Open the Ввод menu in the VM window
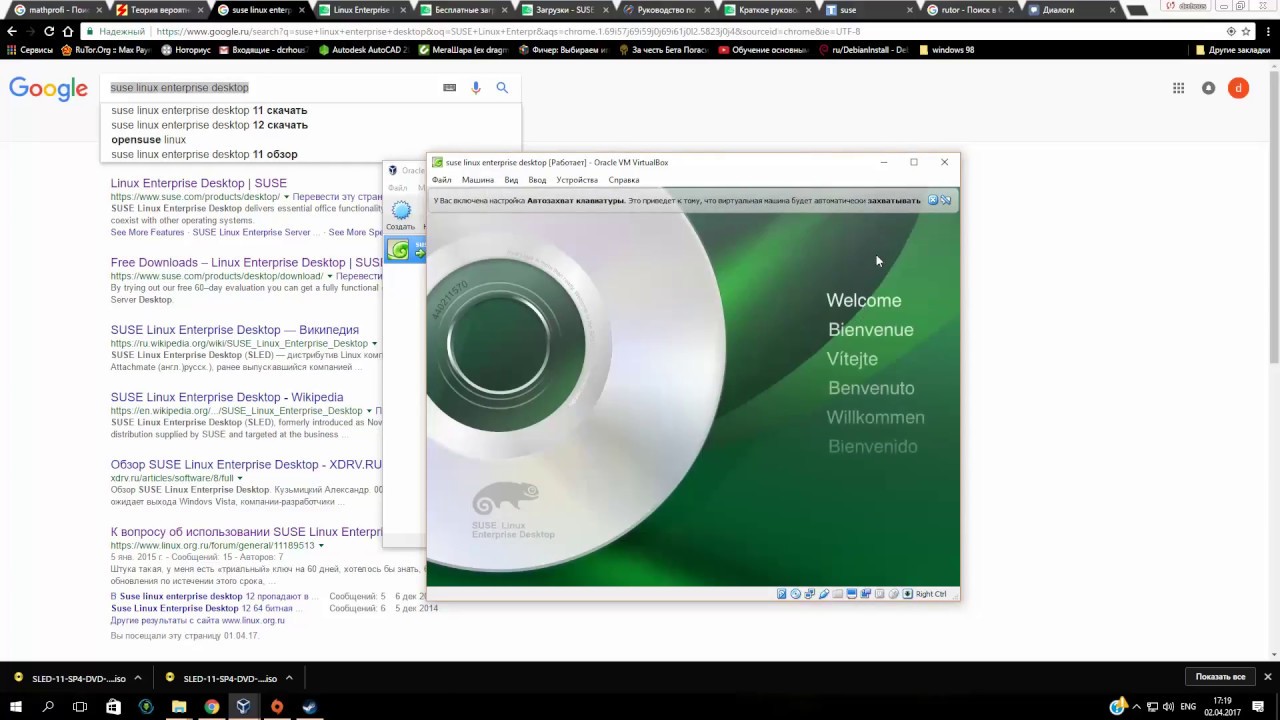Image resolution: width=1280 pixels, height=720 pixels. 537,180
